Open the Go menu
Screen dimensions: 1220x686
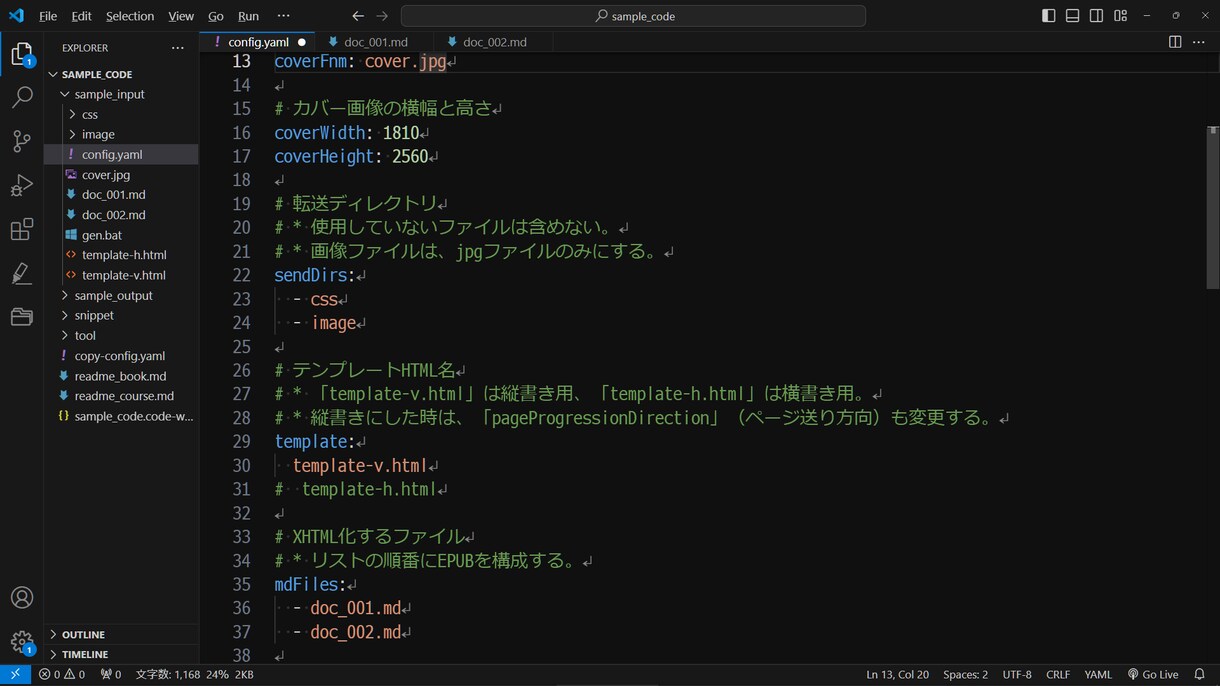click(216, 16)
